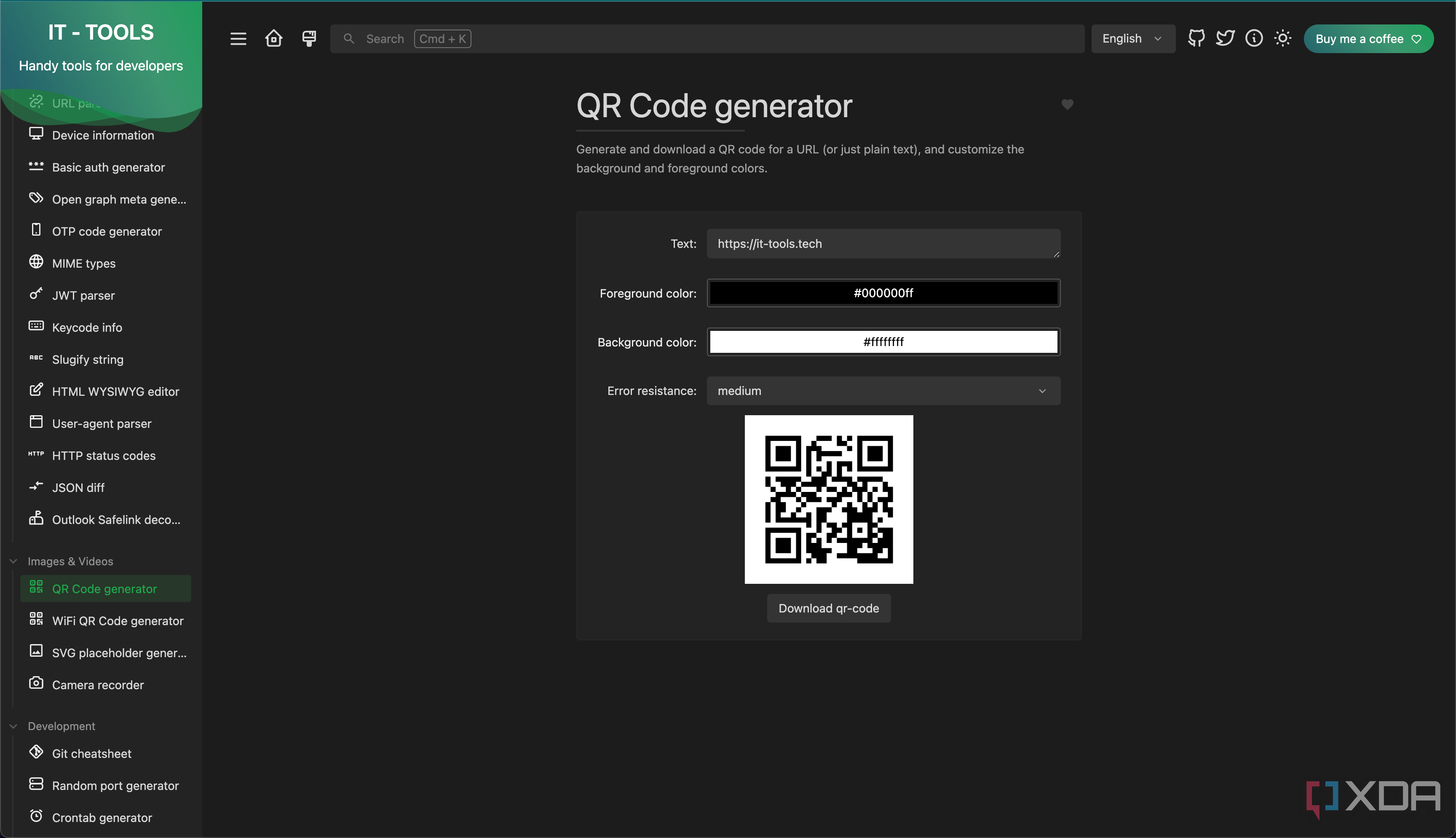Image resolution: width=1456 pixels, height=838 pixels.
Task: Open the GitHub repository icon
Action: click(x=1196, y=38)
